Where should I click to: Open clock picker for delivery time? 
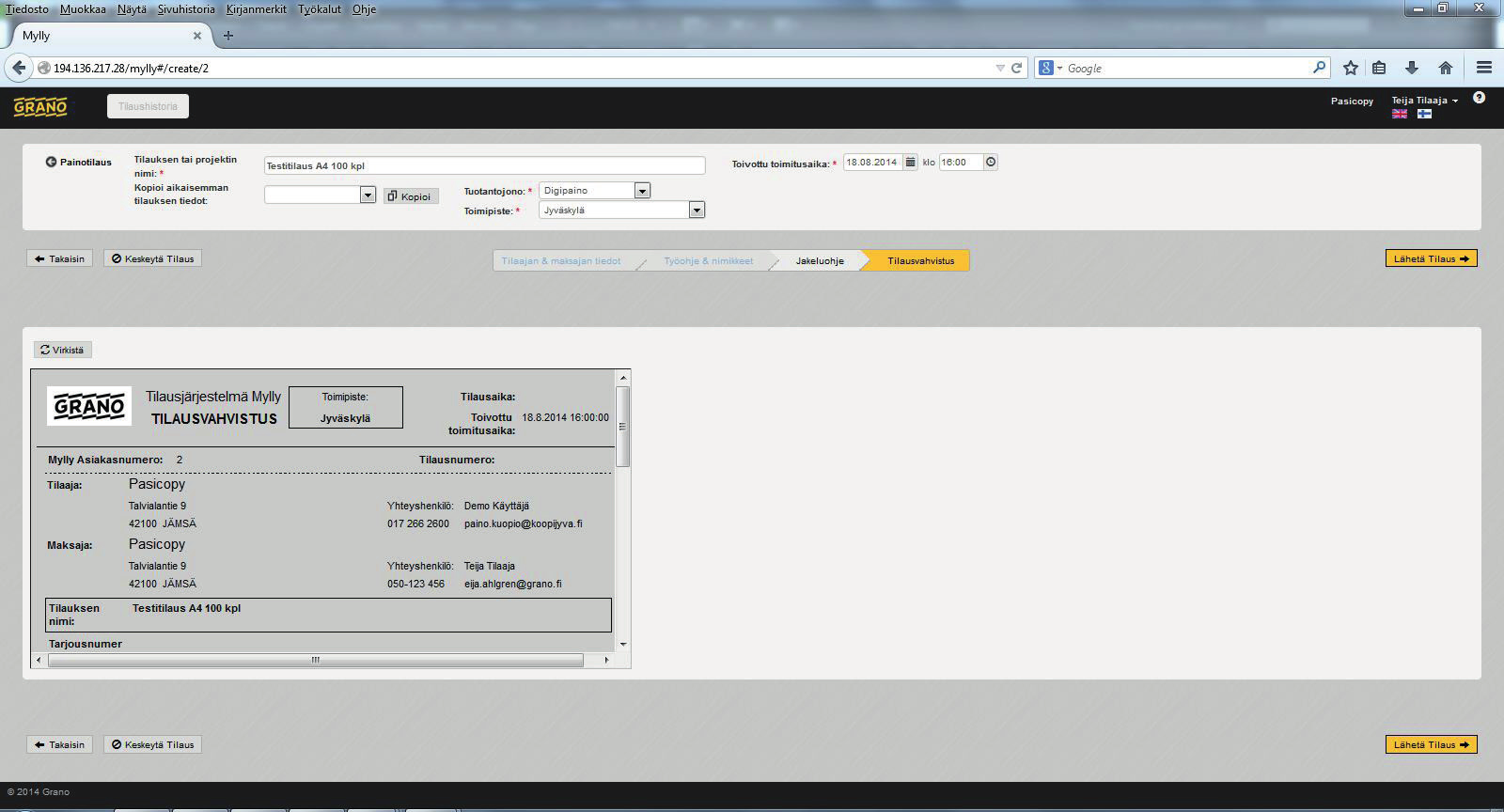[991, 162]
